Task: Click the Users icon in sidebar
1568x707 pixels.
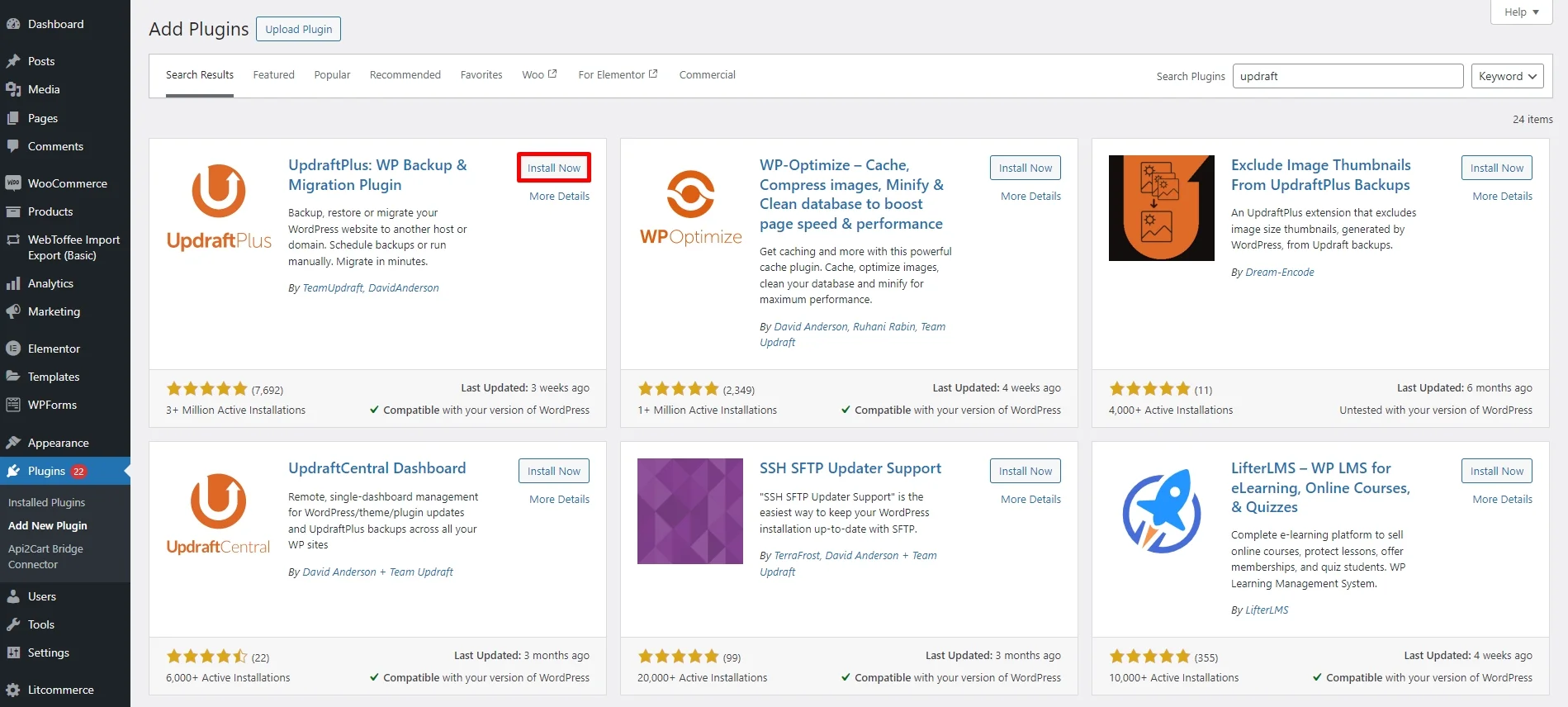Action: tap(13, 596)
